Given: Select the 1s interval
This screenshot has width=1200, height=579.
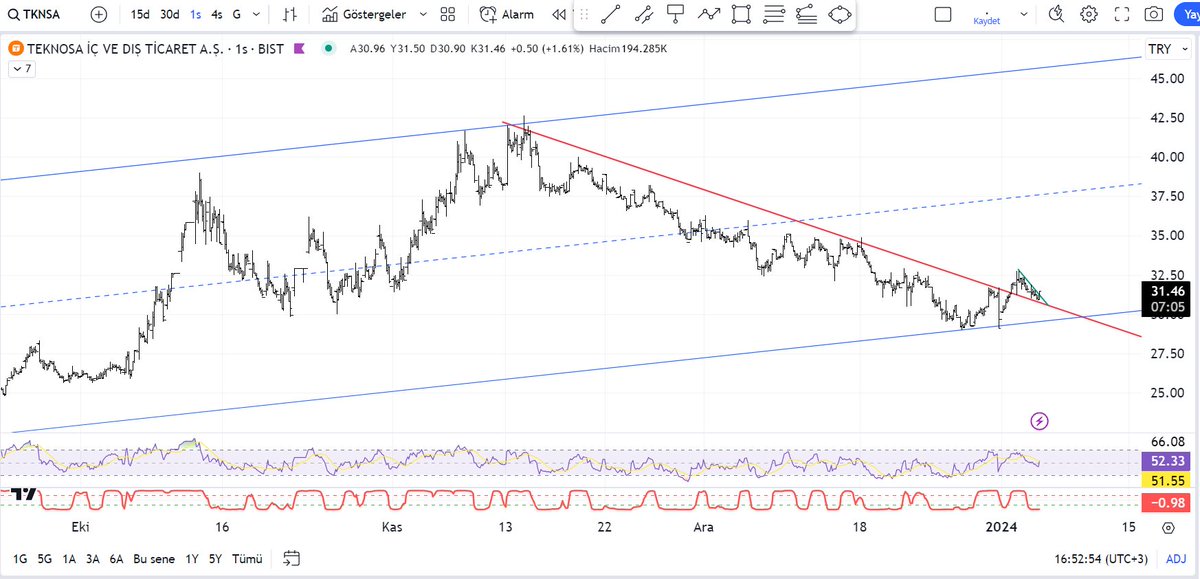Looking at the screenshot, I should coord(195,15).
